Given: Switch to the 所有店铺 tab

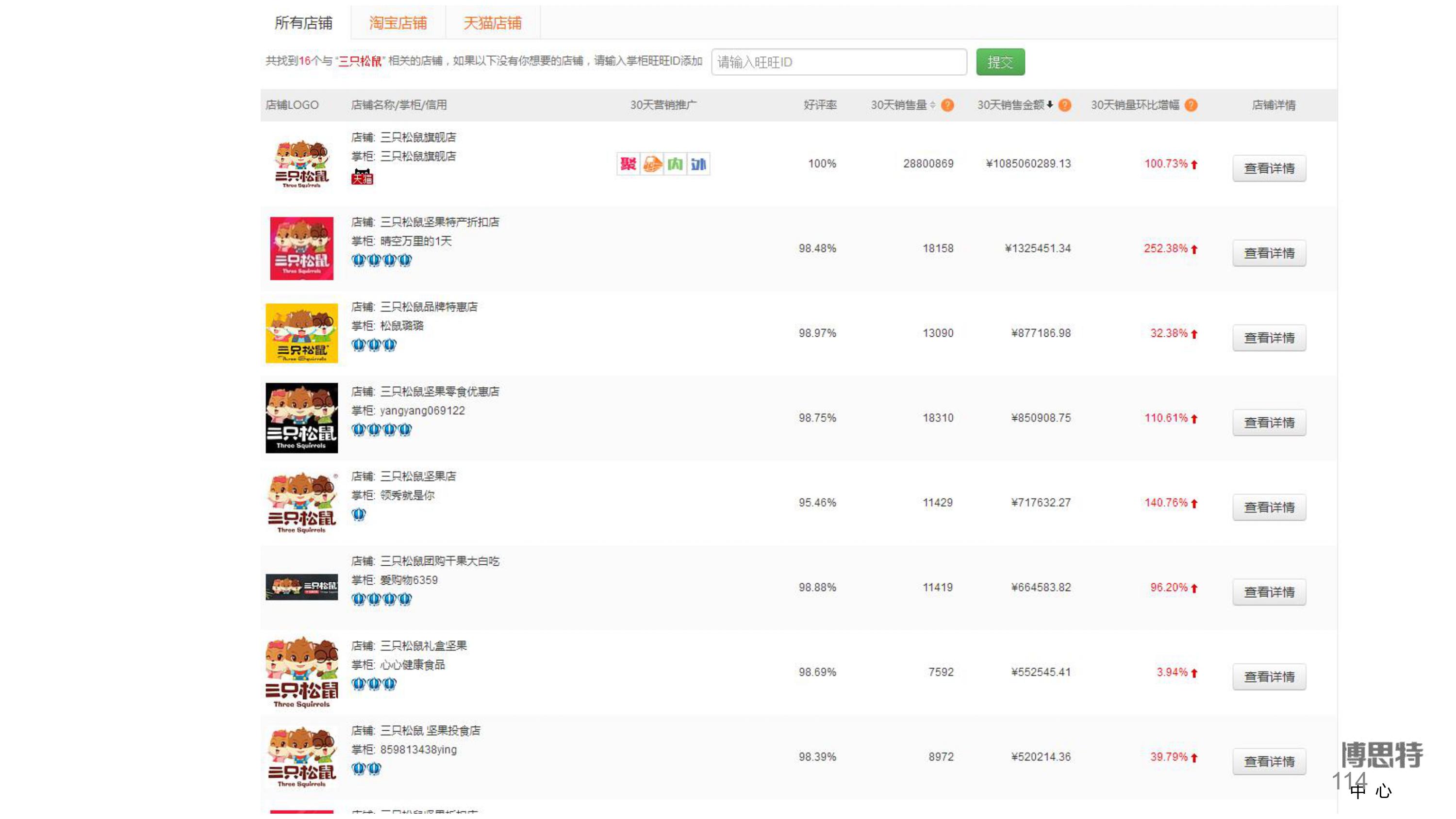Looking at the screenshot, I should click(303, 23).
